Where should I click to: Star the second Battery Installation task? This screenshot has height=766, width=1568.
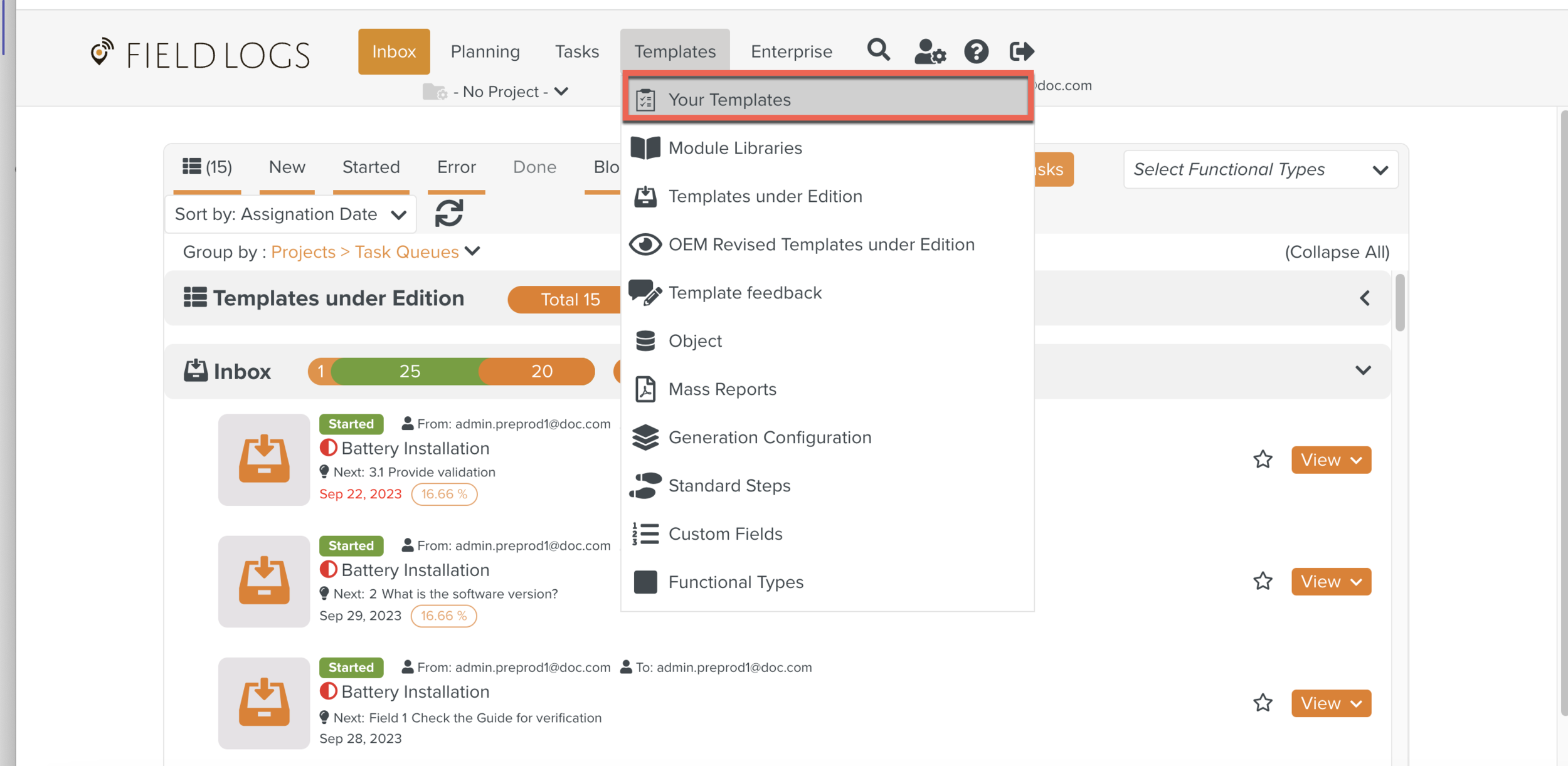point(1263,581)
